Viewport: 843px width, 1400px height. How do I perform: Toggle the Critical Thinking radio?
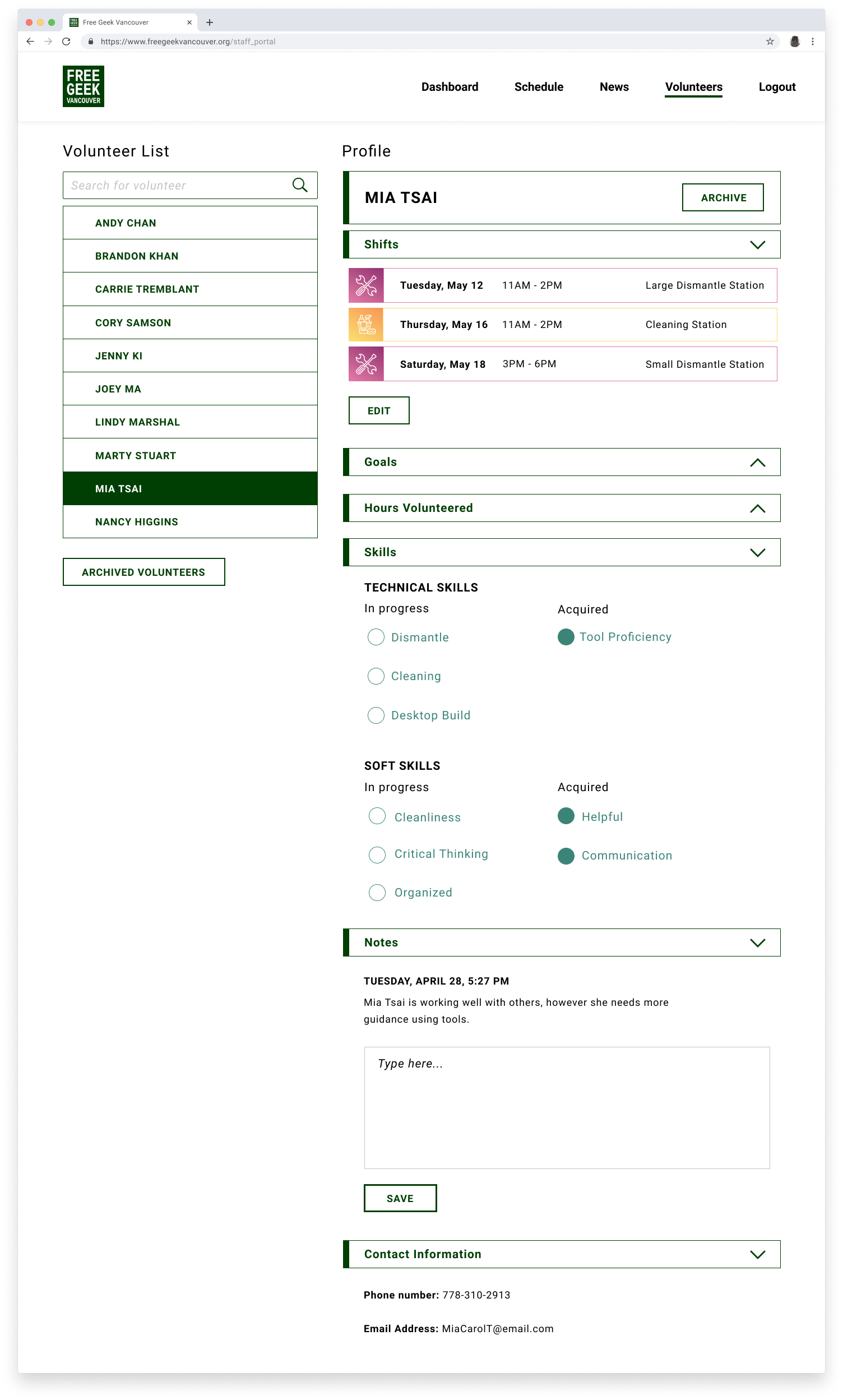[377, 855]
